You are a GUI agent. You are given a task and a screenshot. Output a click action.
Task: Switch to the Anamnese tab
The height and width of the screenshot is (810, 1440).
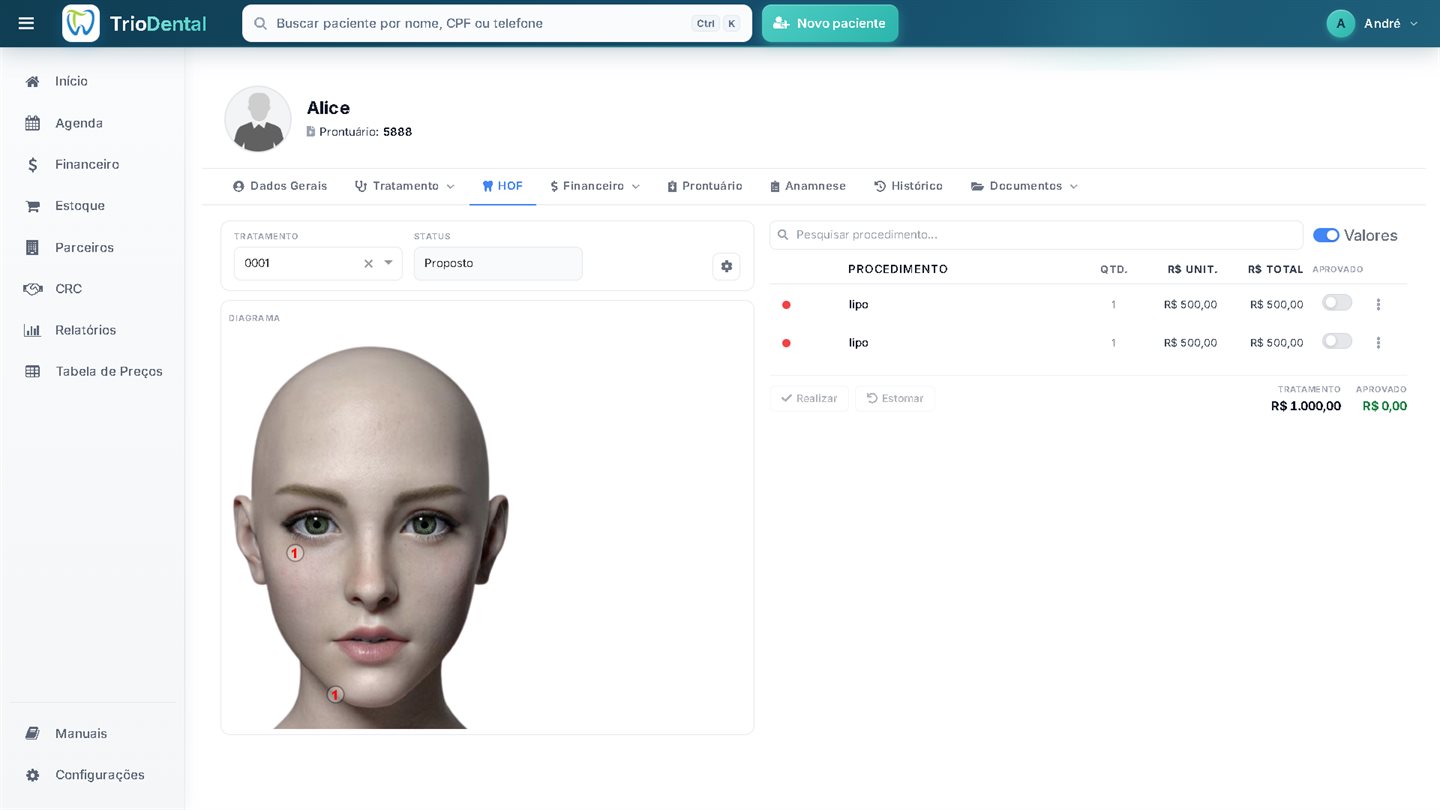pyautogui.click(x=808, y=186)
